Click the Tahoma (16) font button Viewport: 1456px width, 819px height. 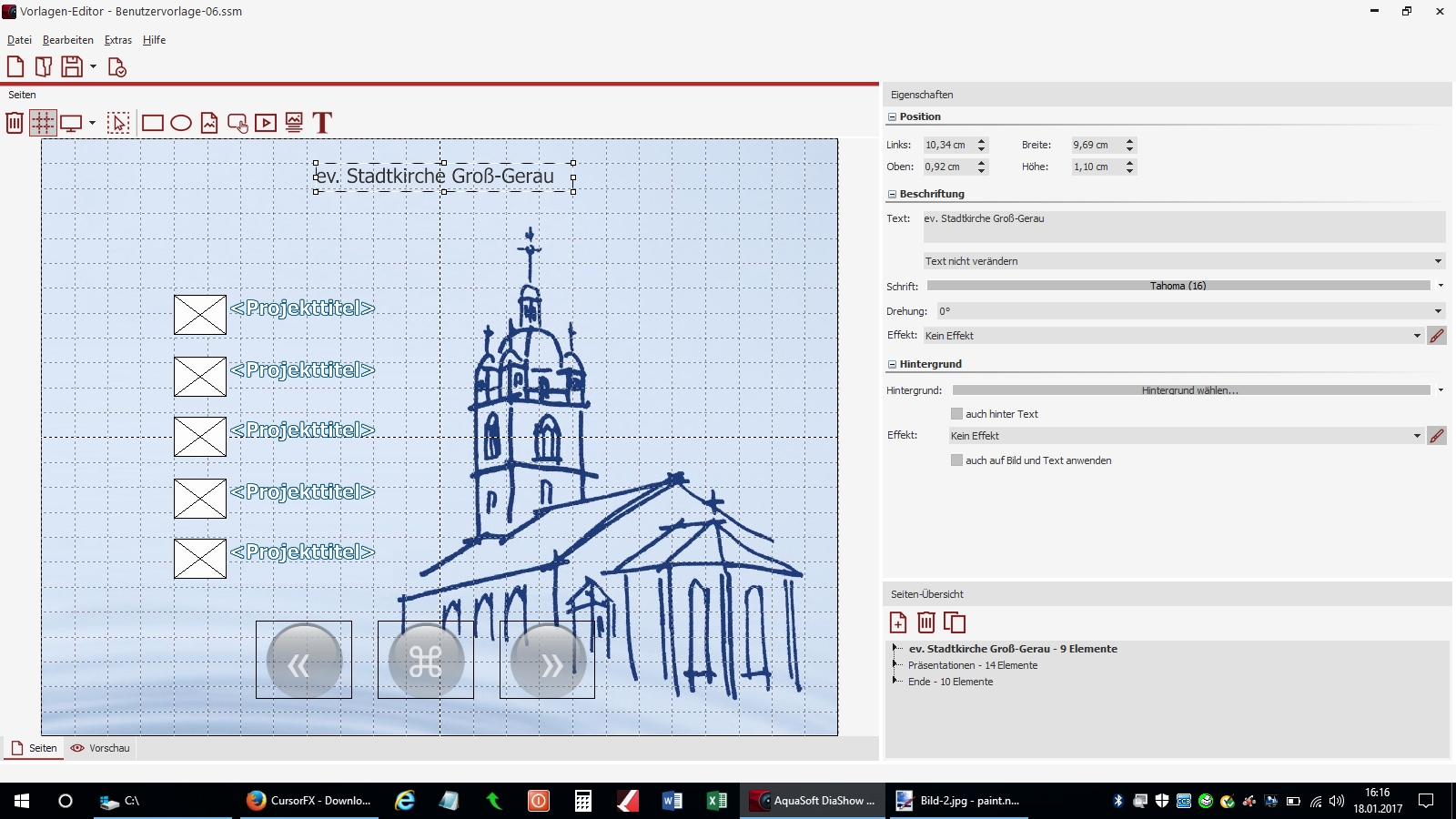click(x=1178, y=286)
